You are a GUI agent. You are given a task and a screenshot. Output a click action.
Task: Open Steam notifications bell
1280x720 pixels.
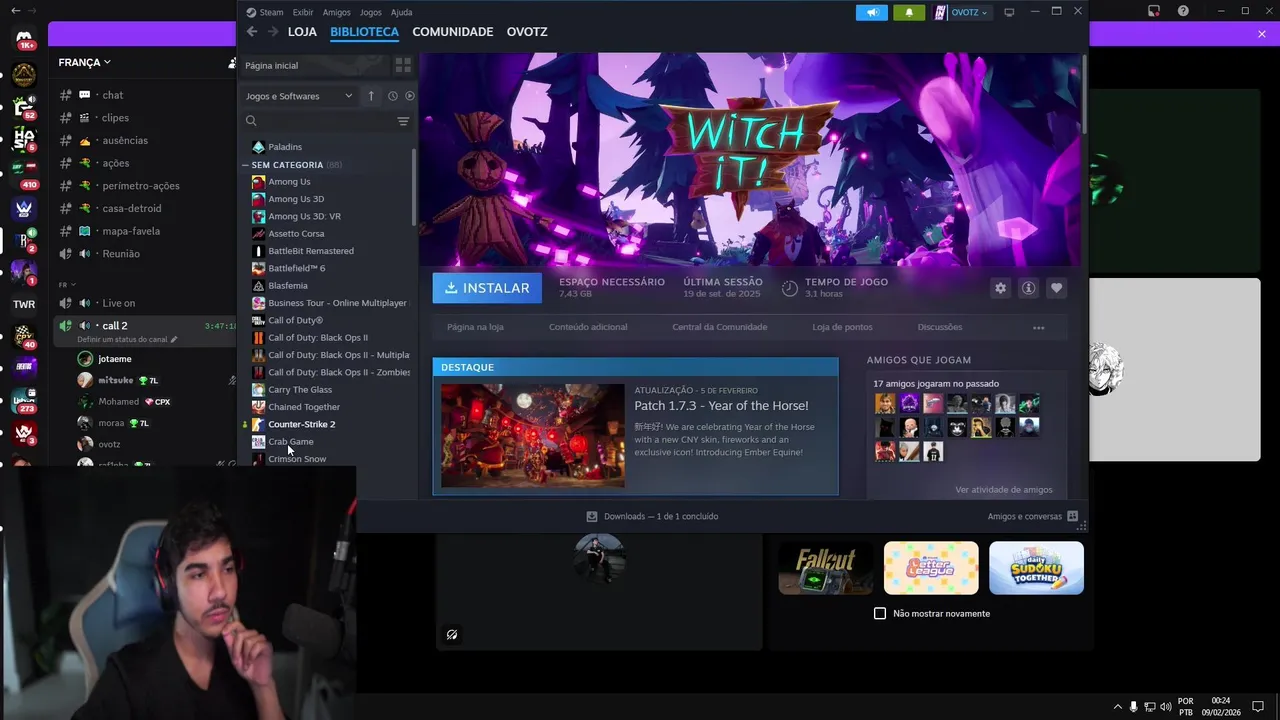coord(909,12)
